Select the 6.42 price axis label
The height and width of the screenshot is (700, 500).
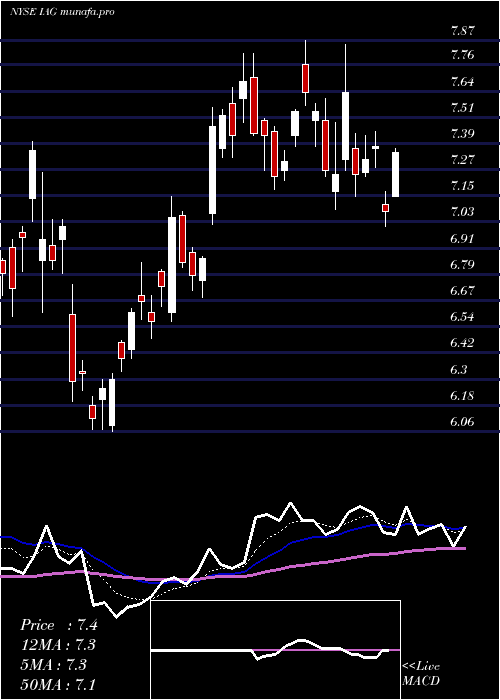(462, 343)
